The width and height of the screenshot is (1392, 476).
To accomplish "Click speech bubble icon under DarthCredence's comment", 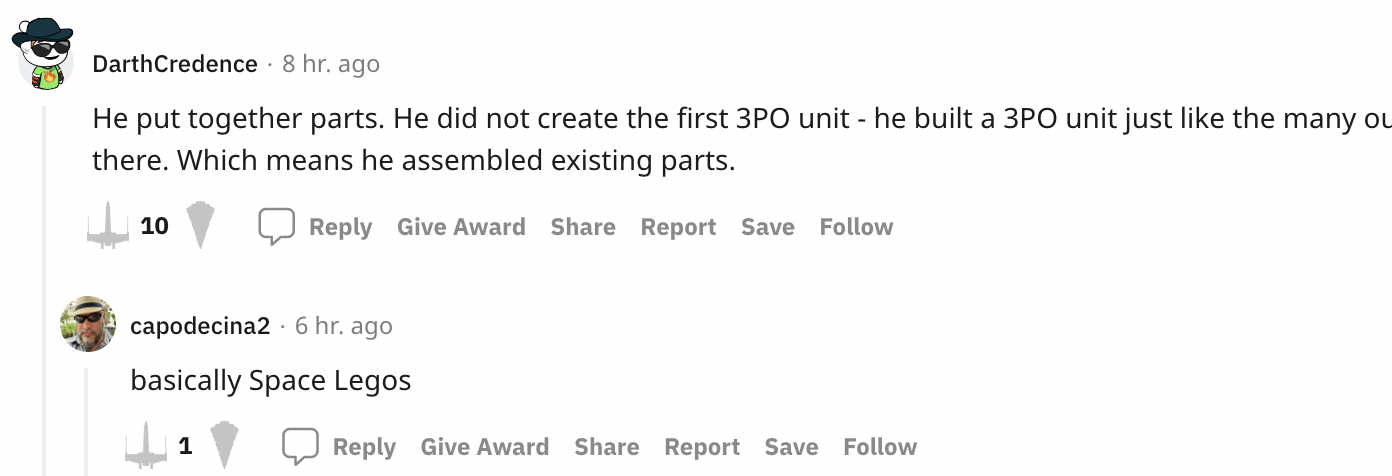I will (276, 226).
